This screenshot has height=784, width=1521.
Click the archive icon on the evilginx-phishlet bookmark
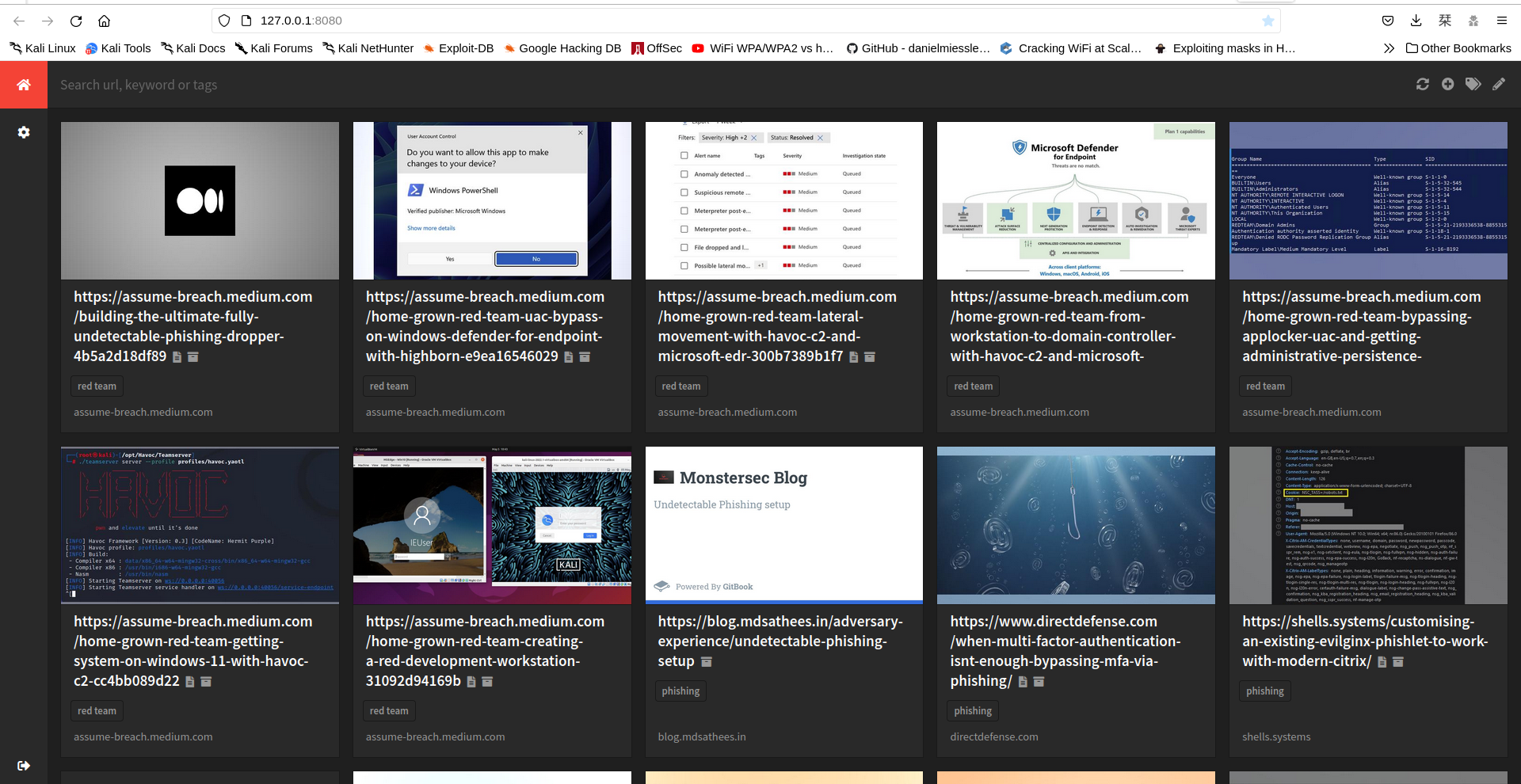coord(1399,661)
